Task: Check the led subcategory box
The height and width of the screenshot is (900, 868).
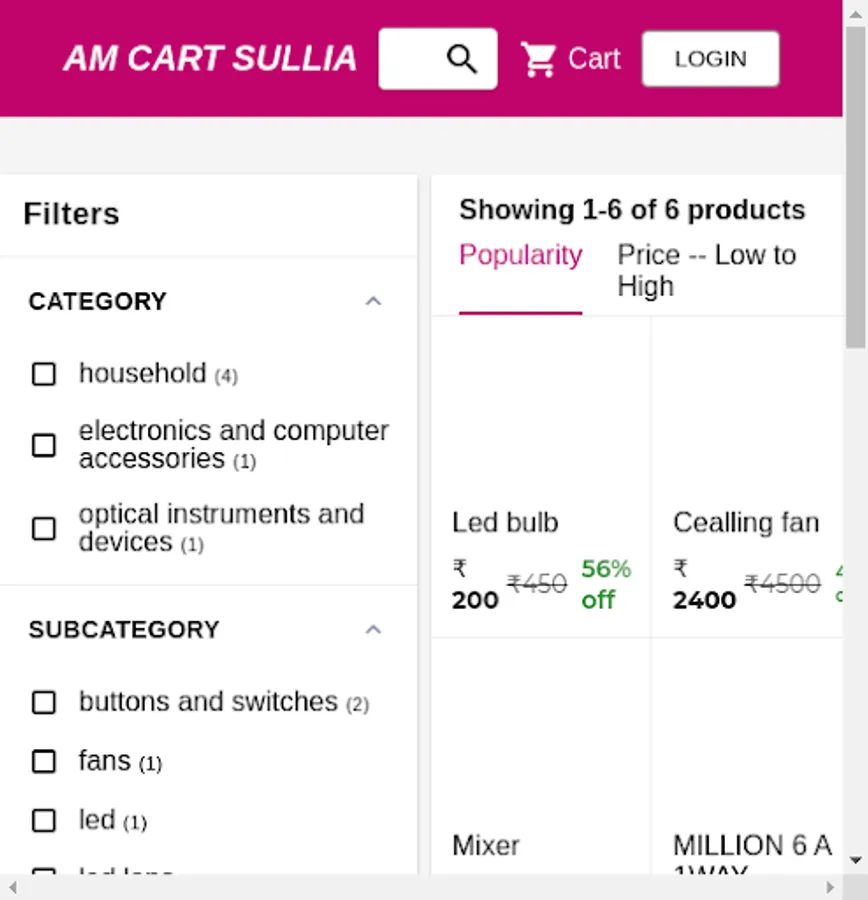Action: pos(44,821)
